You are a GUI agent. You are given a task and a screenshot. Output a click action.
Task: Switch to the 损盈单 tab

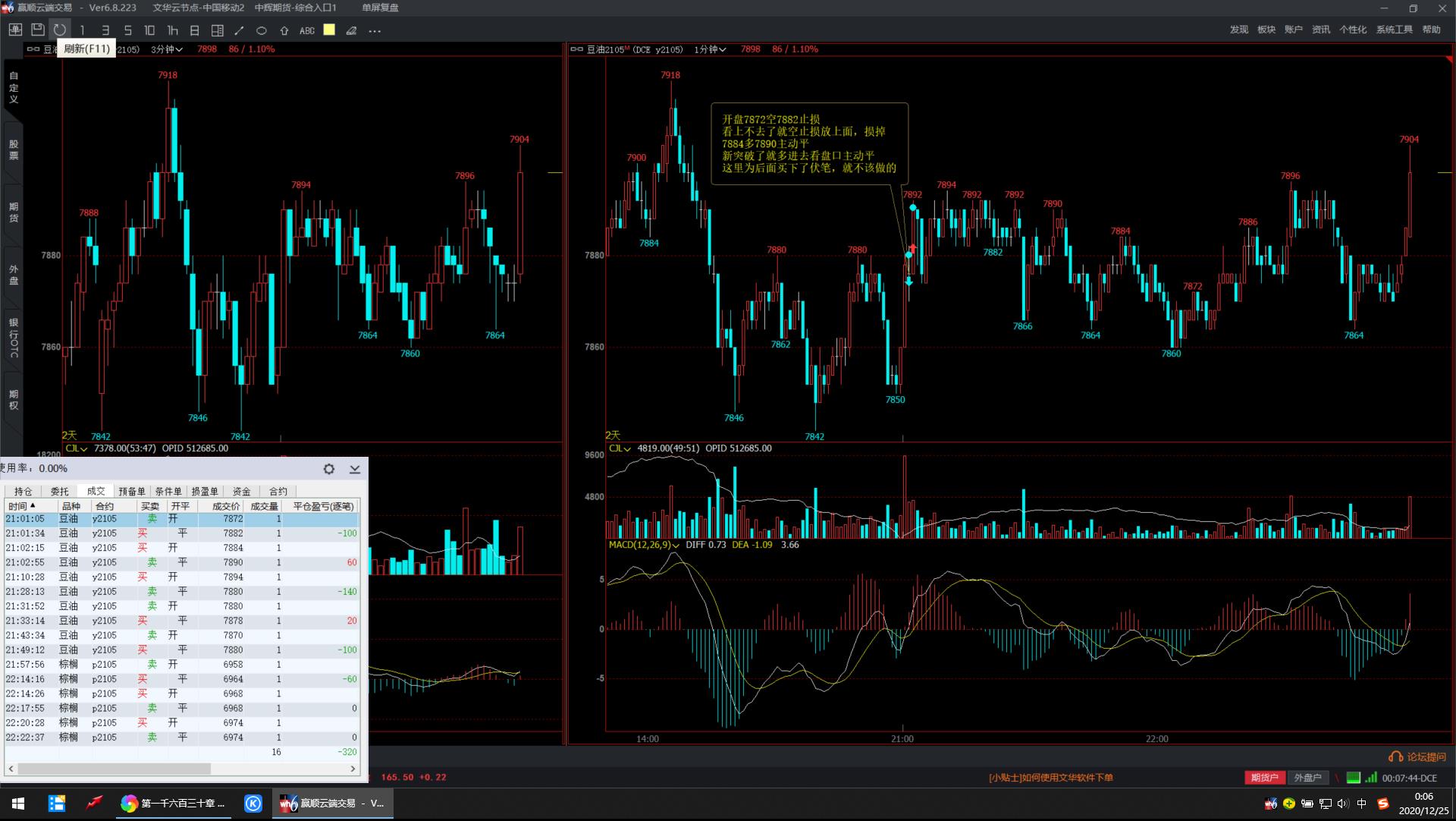coord(205,492)
